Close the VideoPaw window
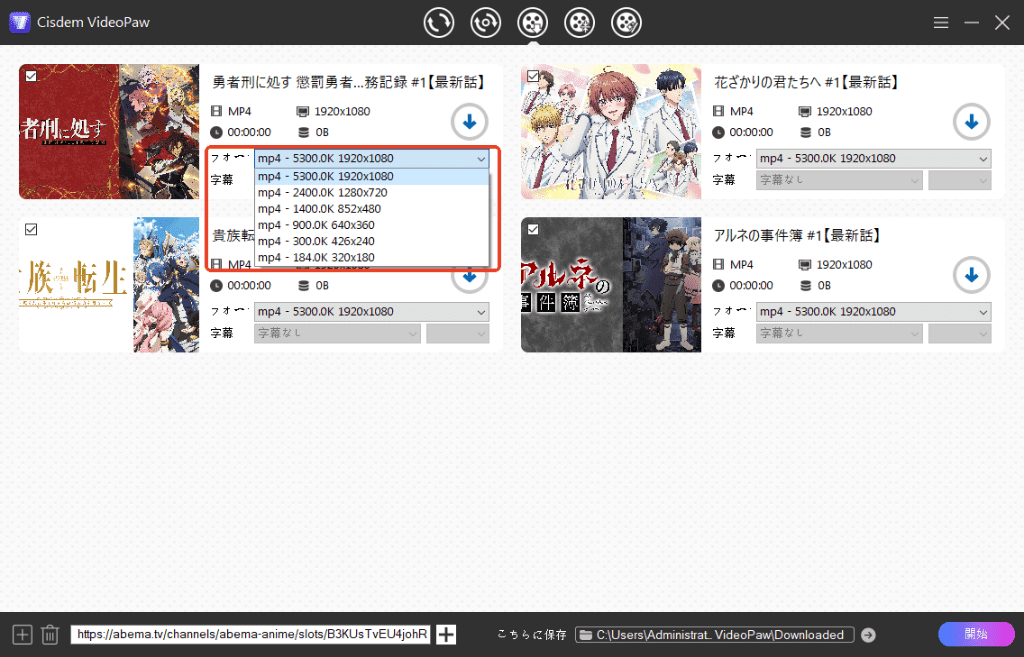 (x=1002, y=23)
